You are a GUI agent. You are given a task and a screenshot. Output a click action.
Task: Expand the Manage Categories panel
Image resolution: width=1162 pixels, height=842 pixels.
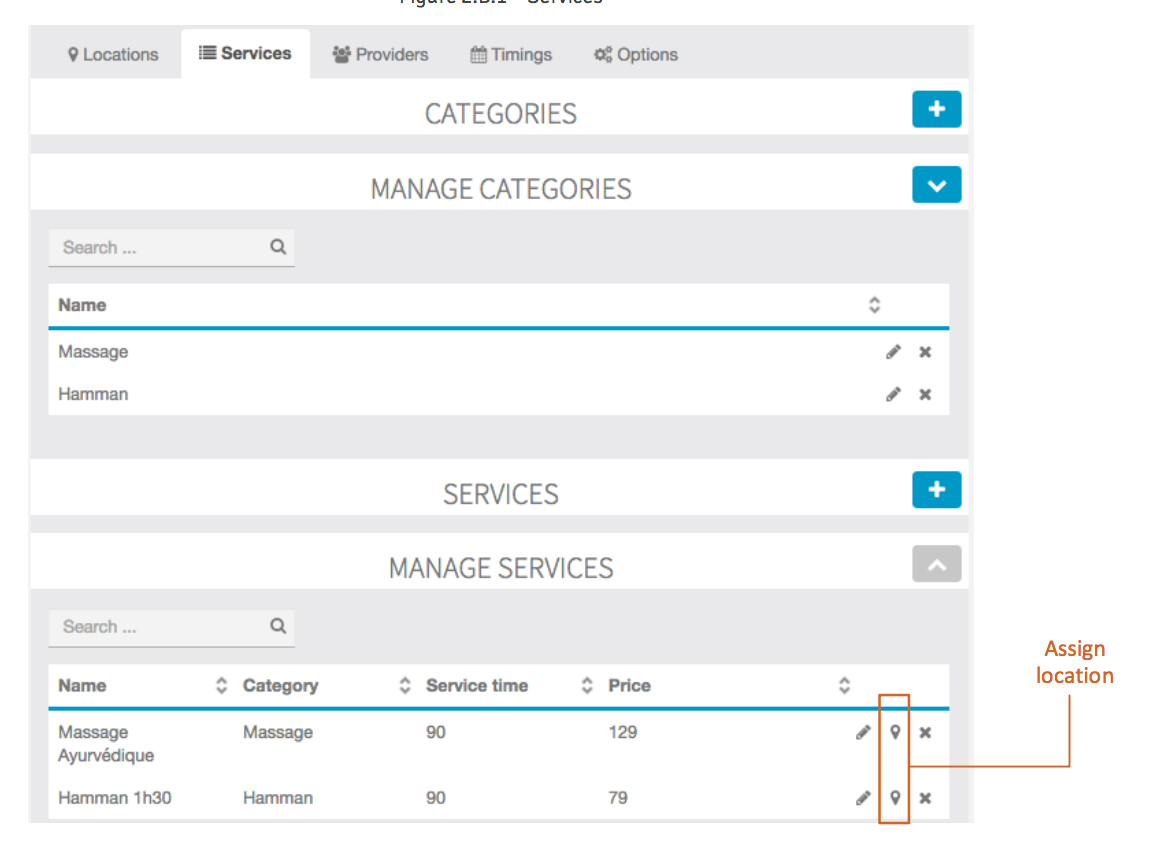click(x=936, y=185)
